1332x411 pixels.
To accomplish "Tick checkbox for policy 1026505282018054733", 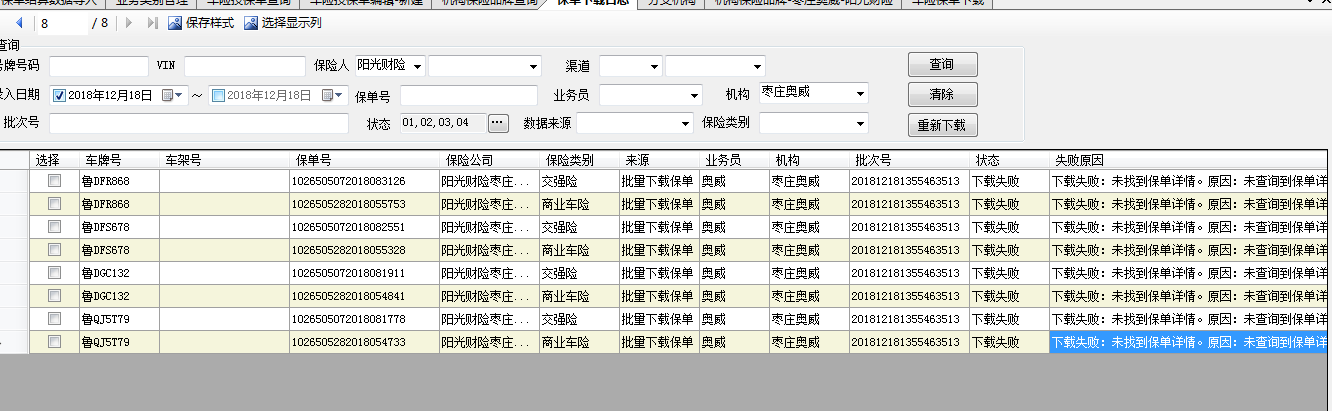I will pyautogui.click(x=55, y=342).
